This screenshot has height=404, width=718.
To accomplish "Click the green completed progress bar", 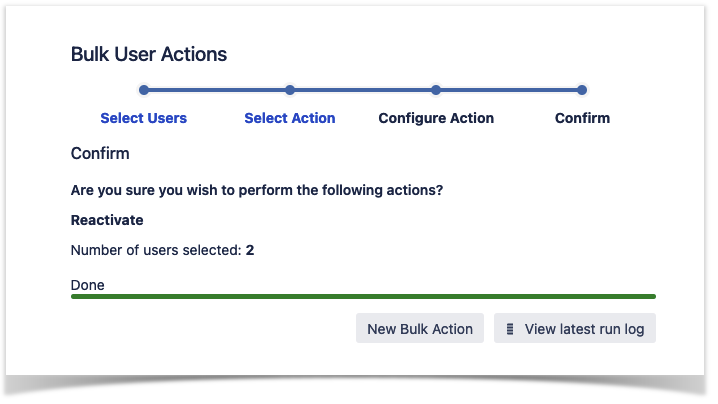I will (363, 297).
